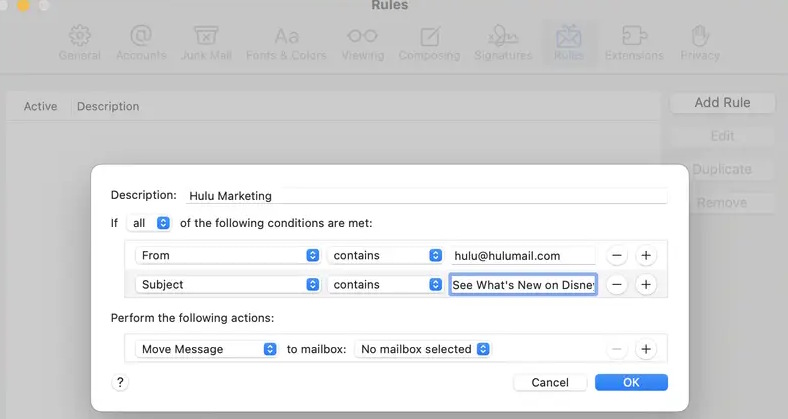Minimize the Rules window with yellow button
Image resolution: width=788 pixels, height=419 pixels.
point(23,5)
